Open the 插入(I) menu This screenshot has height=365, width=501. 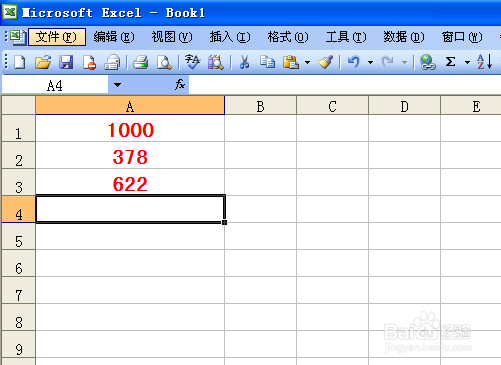point(230,37)
